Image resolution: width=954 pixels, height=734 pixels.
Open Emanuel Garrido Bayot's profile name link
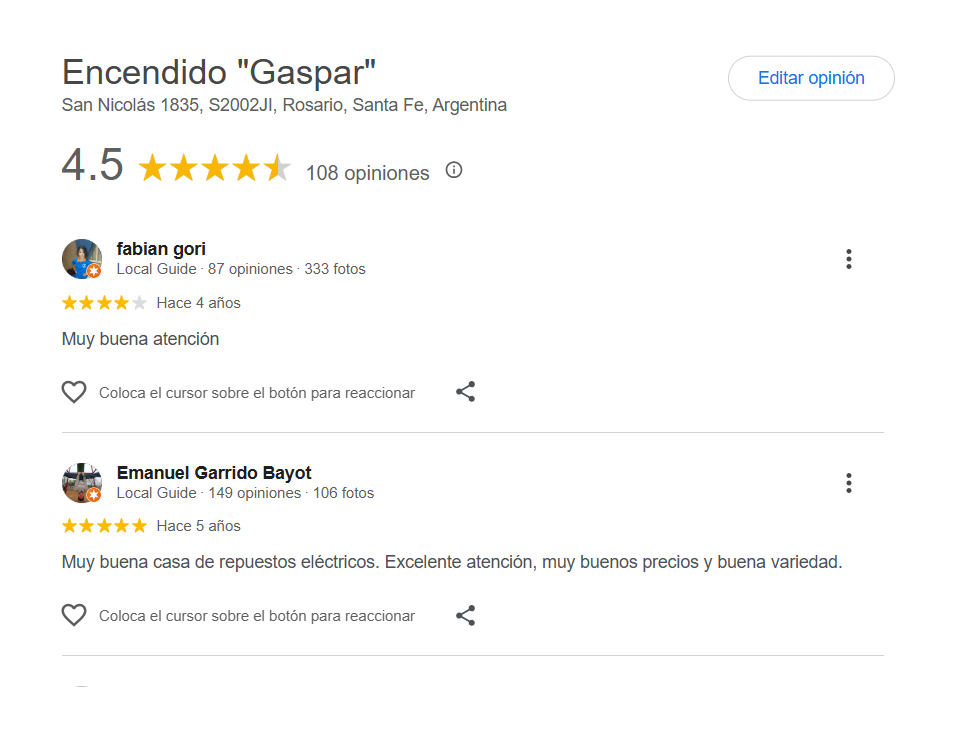point(214,473)
